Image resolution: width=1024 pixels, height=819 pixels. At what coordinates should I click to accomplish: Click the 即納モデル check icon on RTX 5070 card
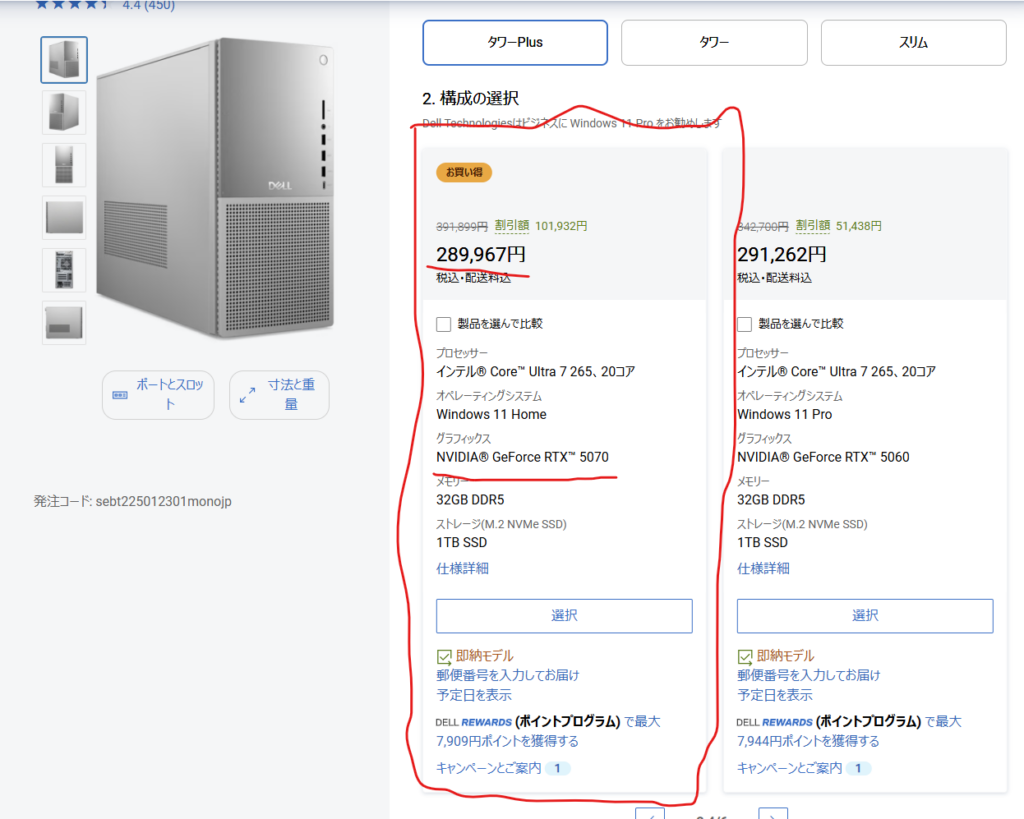pyautogui.click(x=444, y=656)
